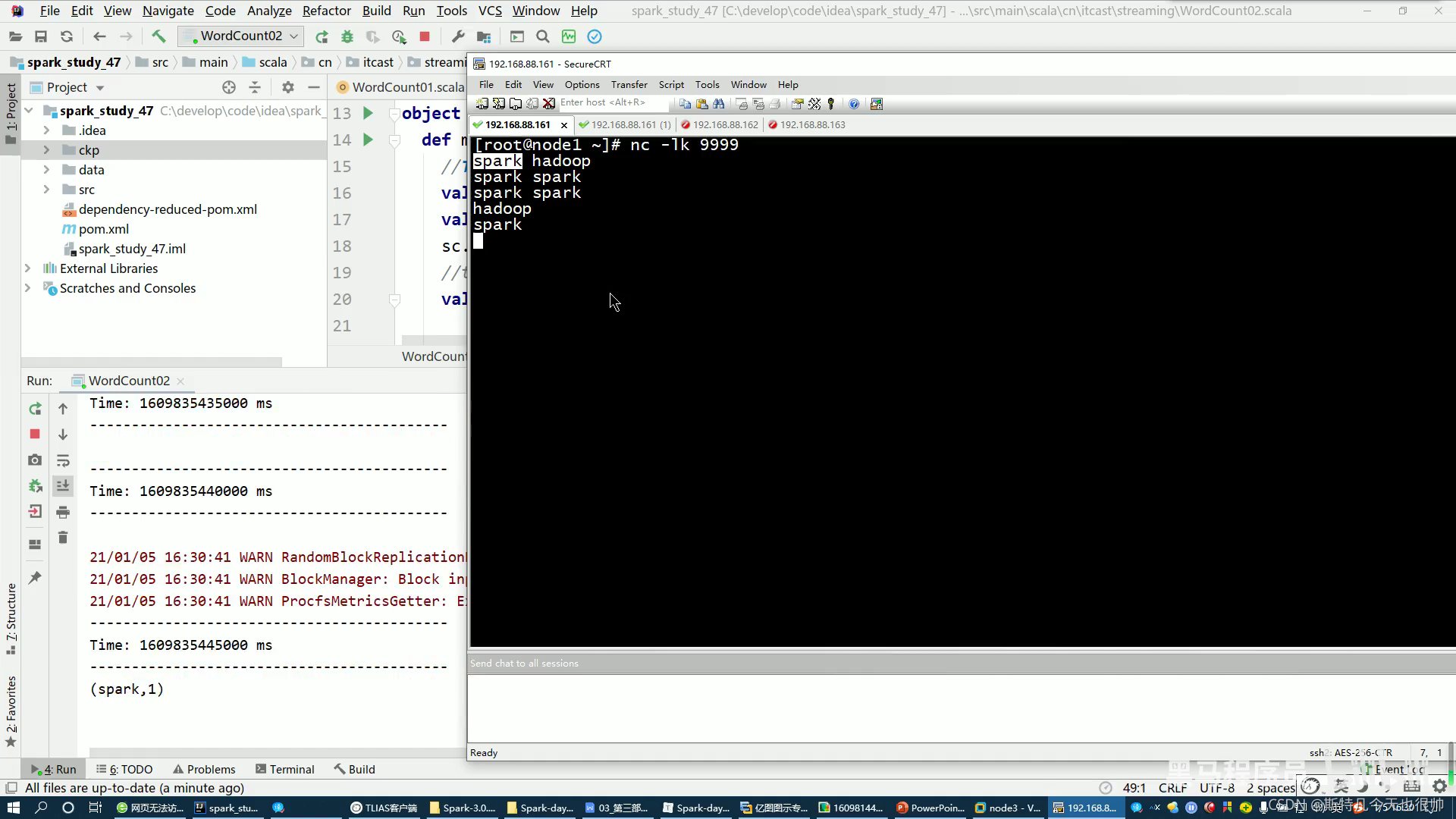Rerun WordCount02 in the Run panel
The width and height of the screenshot is (1456, 819).
pos(35,409)
